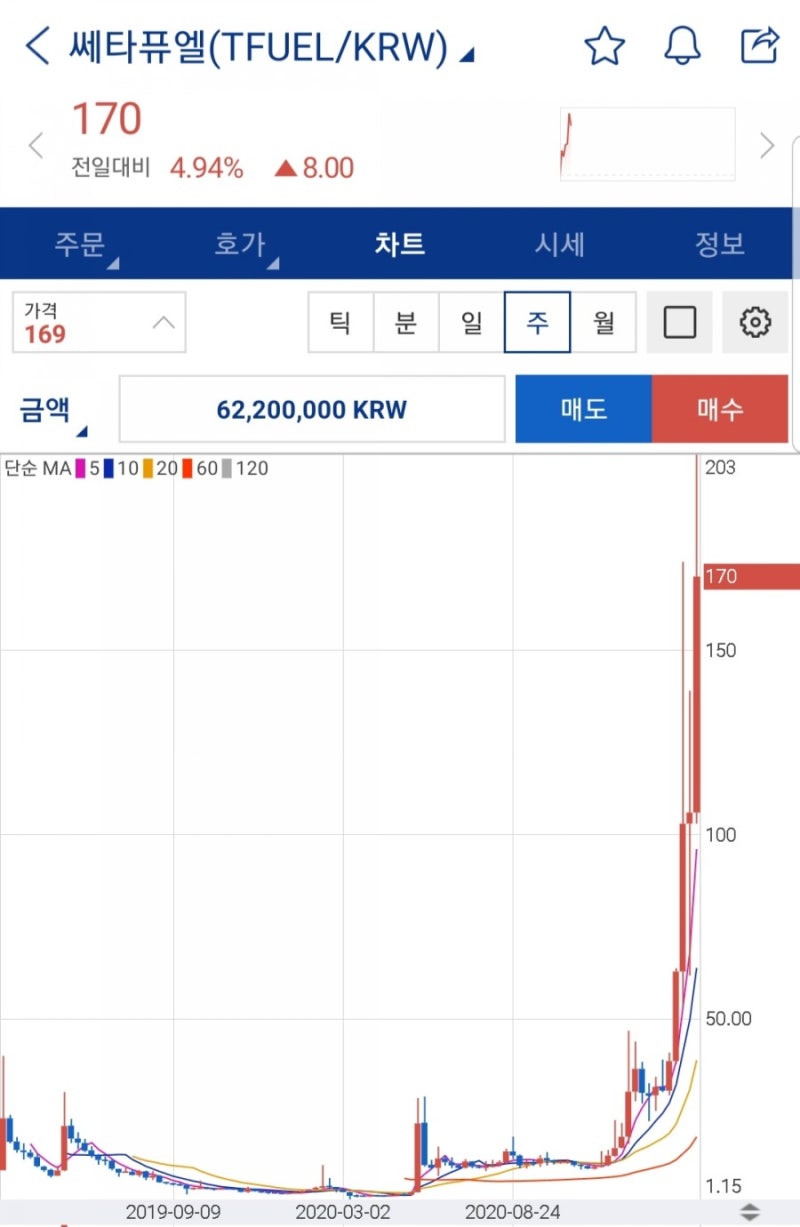The height and width of the screenshot is (1227, 800).
Task: Share this chart using the share icon
Action: tap(762, 45)
